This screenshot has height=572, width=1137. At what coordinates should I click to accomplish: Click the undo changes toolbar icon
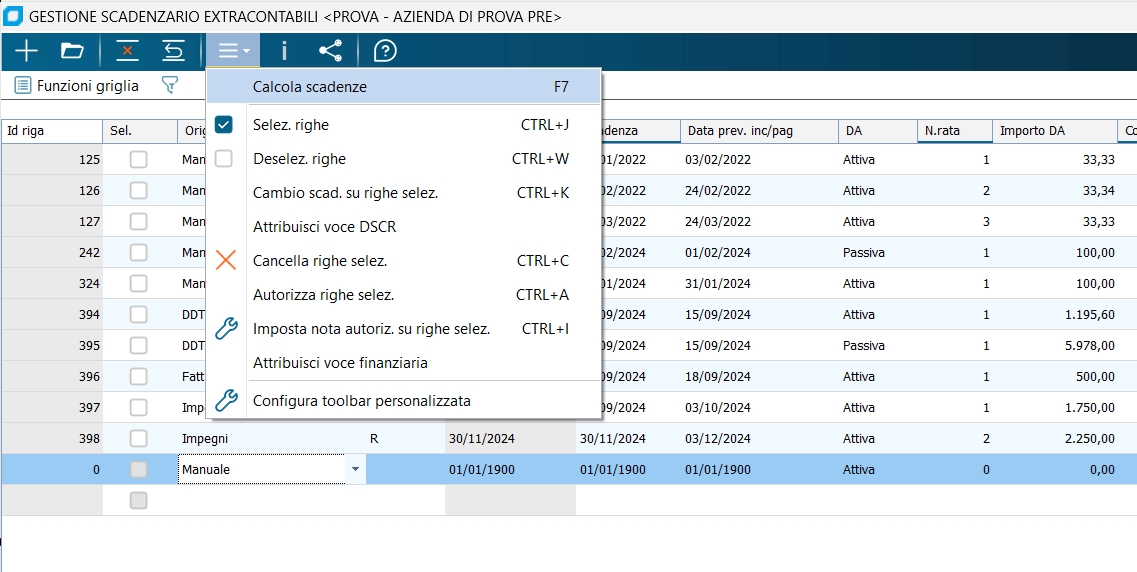click(174, 51)
